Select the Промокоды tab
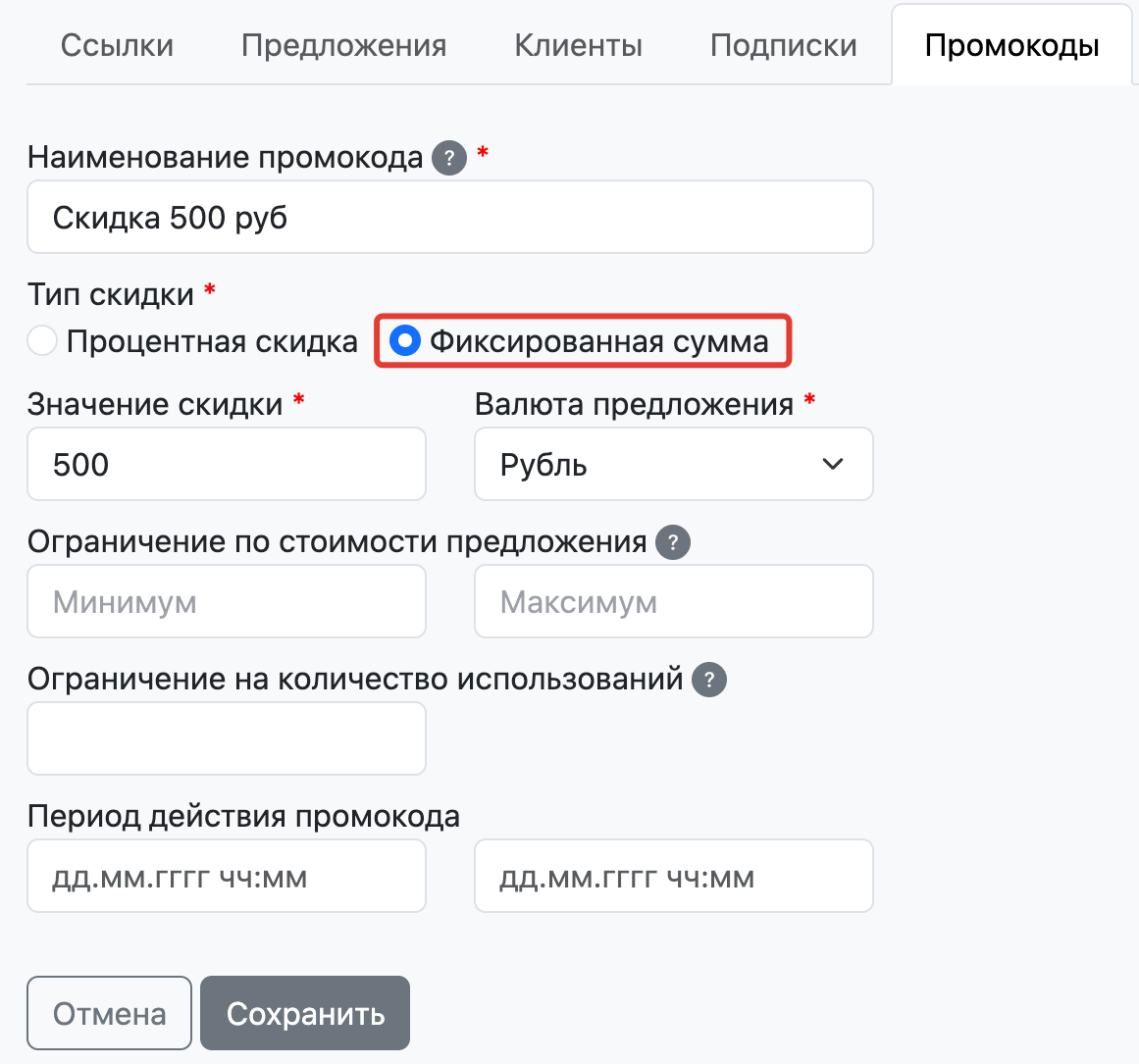The height and width of the screenshot is (1064, 1139). pyautogui.click(x=1011, y=45)
